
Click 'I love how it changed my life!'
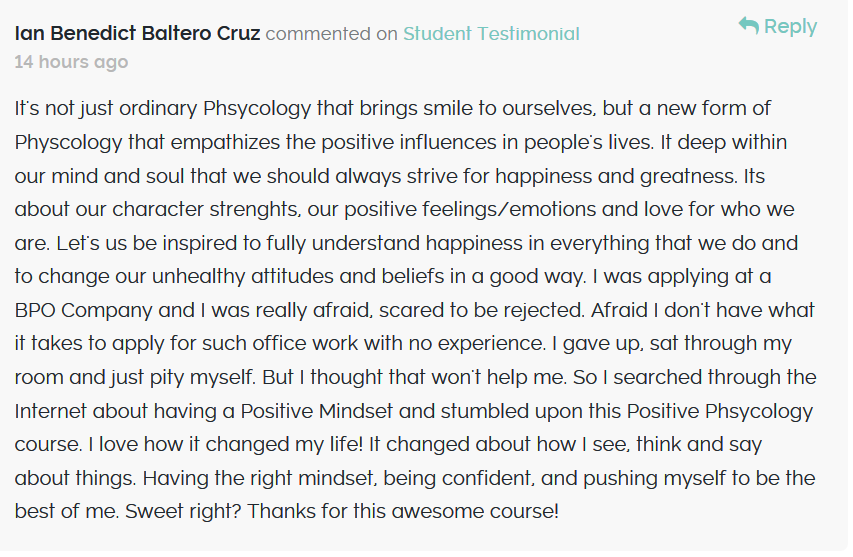click(225, 444)
